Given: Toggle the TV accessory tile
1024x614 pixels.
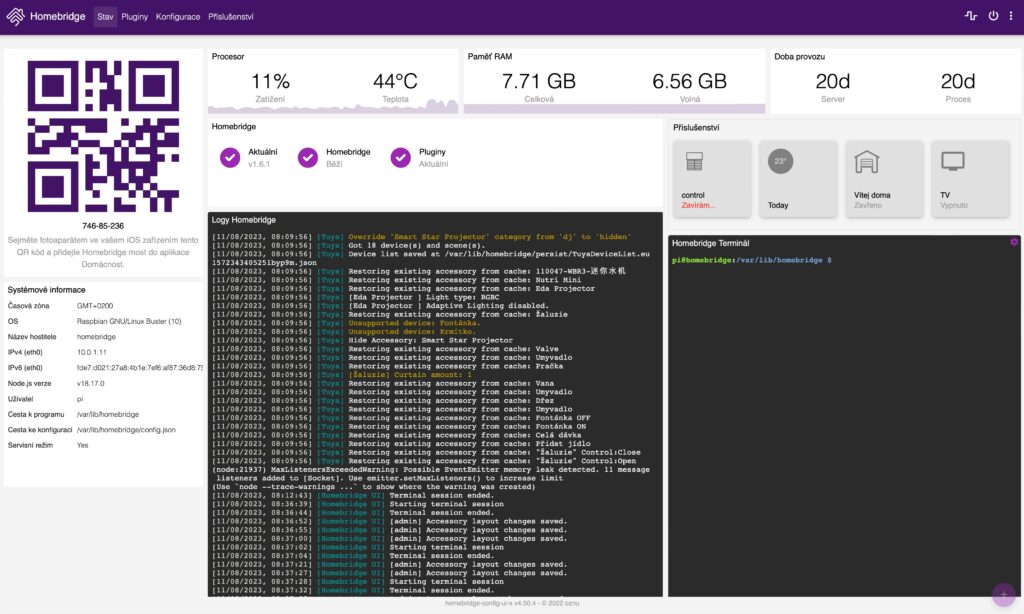Looking at the screenshot, I should pos(970,178).
